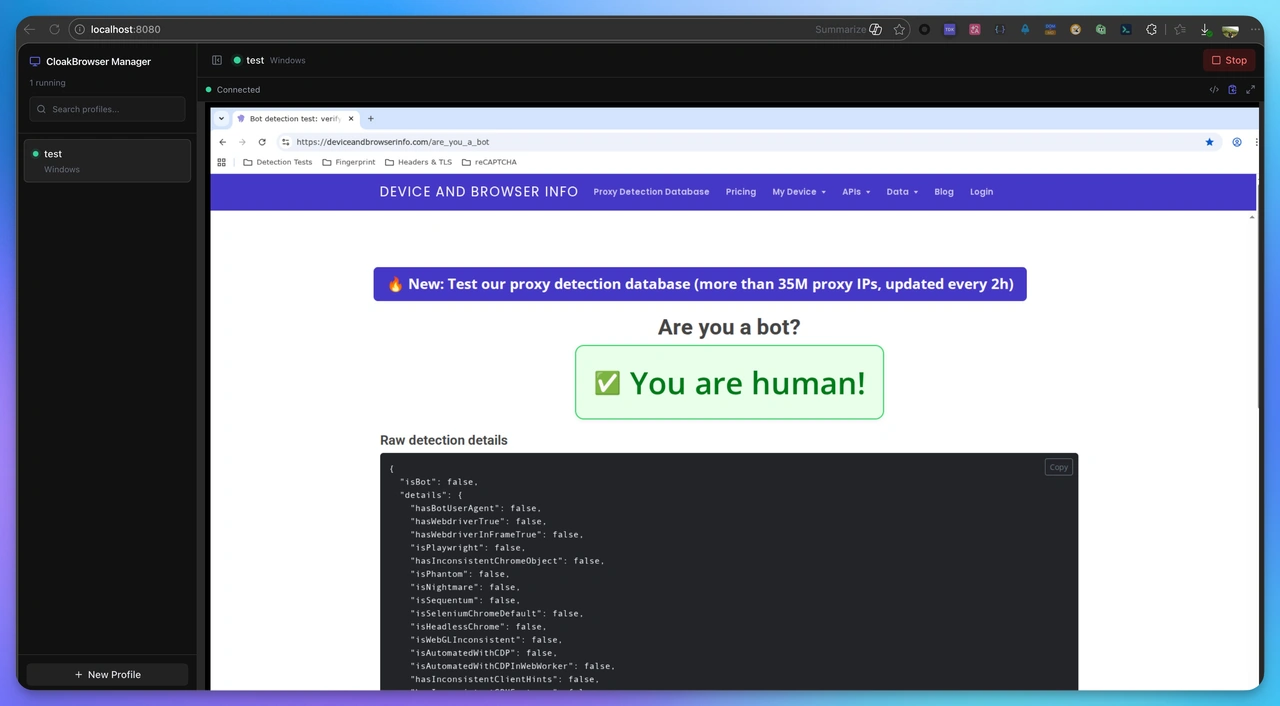
Task: Create a New Profile
Action: (107, 675)
